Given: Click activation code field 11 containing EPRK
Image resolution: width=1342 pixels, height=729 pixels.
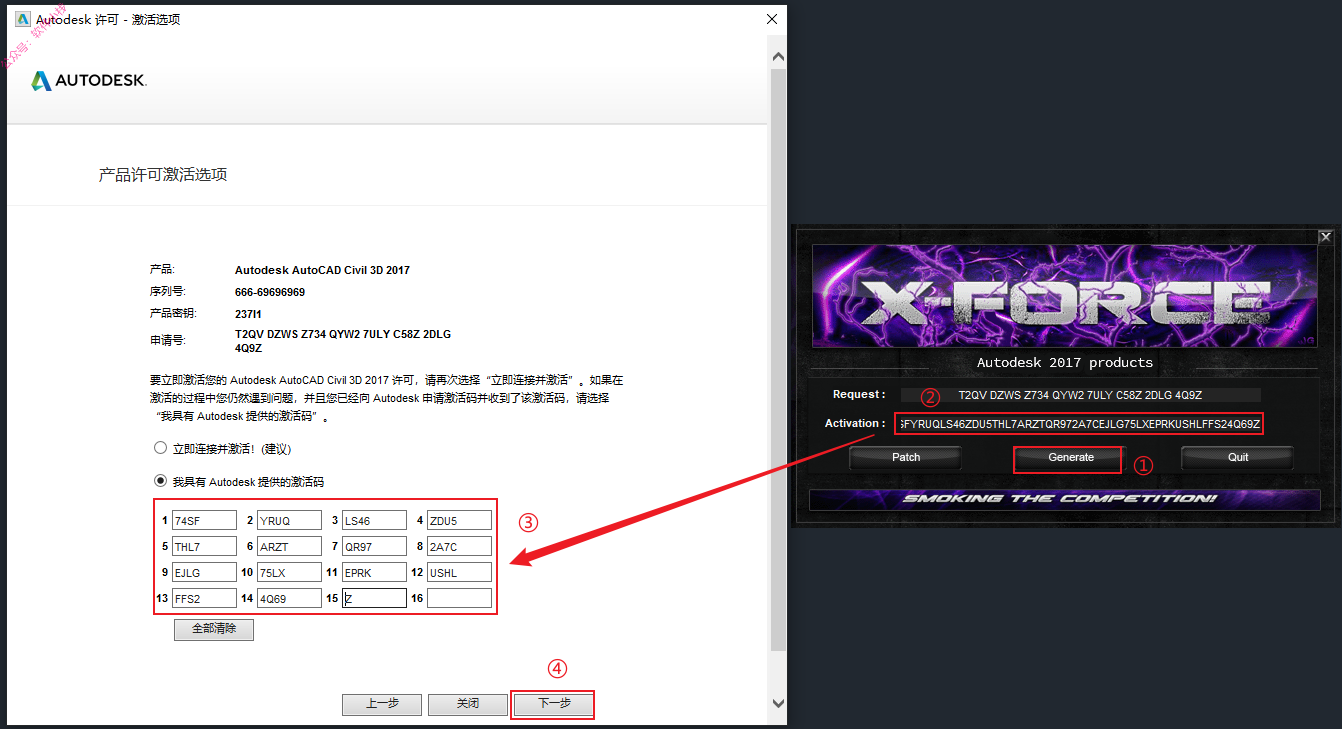Looking at the screenshot, I should click(x=374, y=572).
